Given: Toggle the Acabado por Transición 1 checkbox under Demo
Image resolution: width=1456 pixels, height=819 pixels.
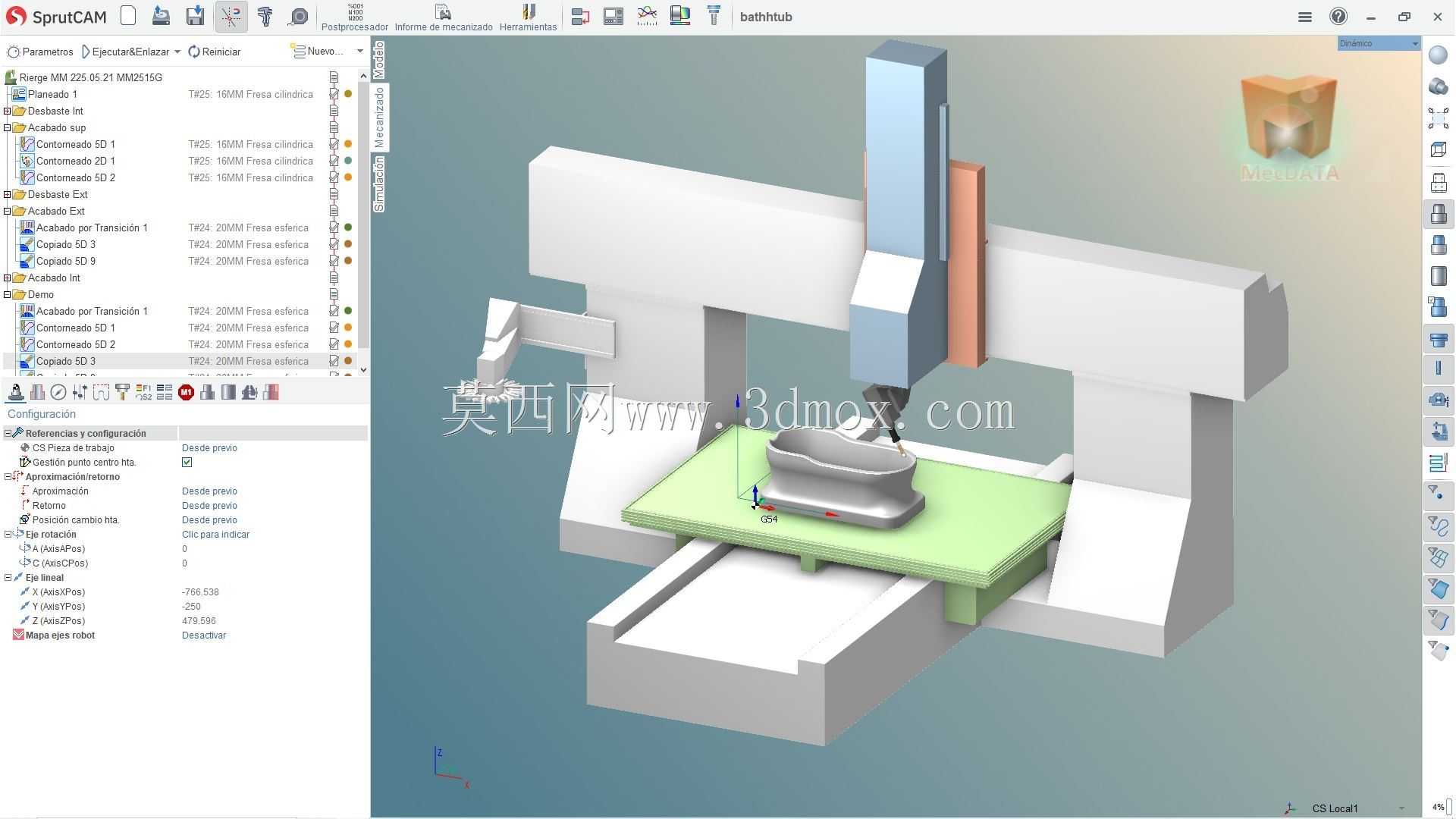Looking at the screenshot, I should [334, 311].
